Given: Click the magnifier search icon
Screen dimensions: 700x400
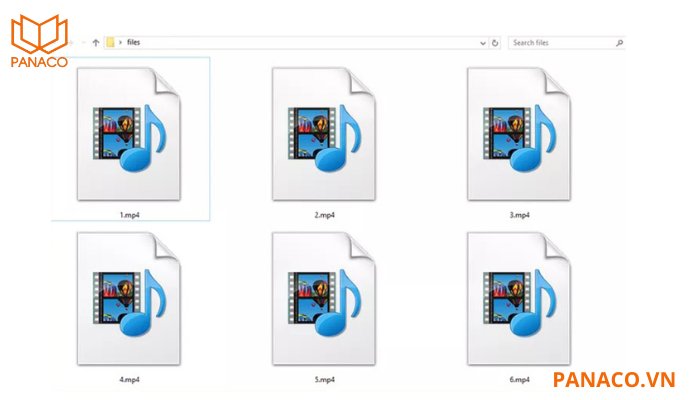Looking at the screenshot, I should [x=619, y=43].
